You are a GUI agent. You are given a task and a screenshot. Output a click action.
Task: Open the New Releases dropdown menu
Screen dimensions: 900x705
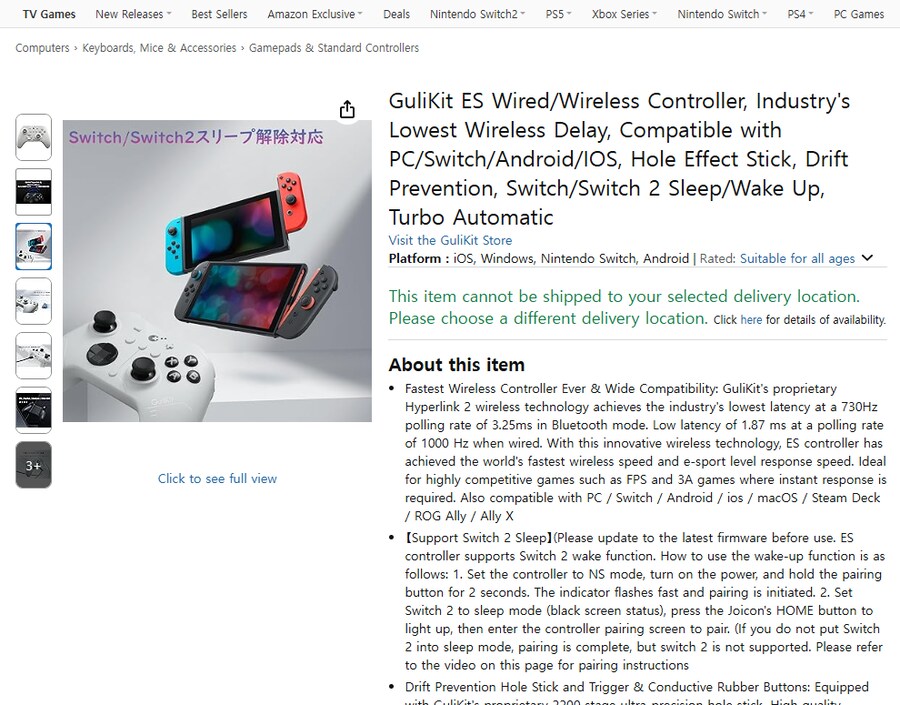[x=133, y=14]
